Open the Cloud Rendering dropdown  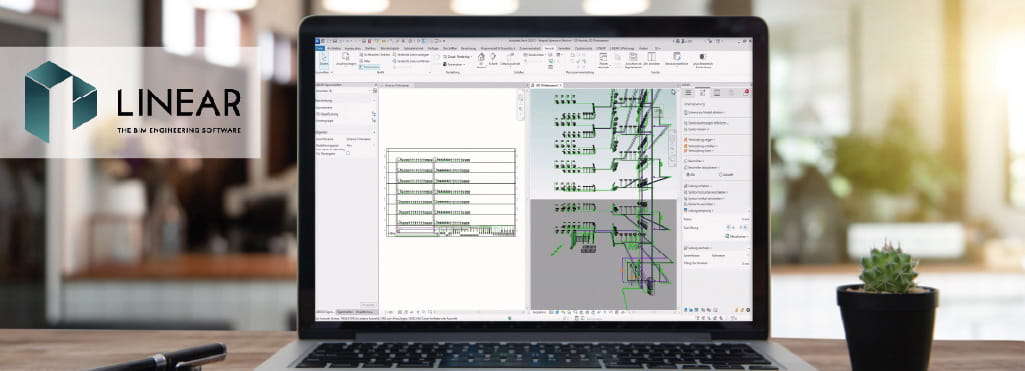(x=458, y=57)
